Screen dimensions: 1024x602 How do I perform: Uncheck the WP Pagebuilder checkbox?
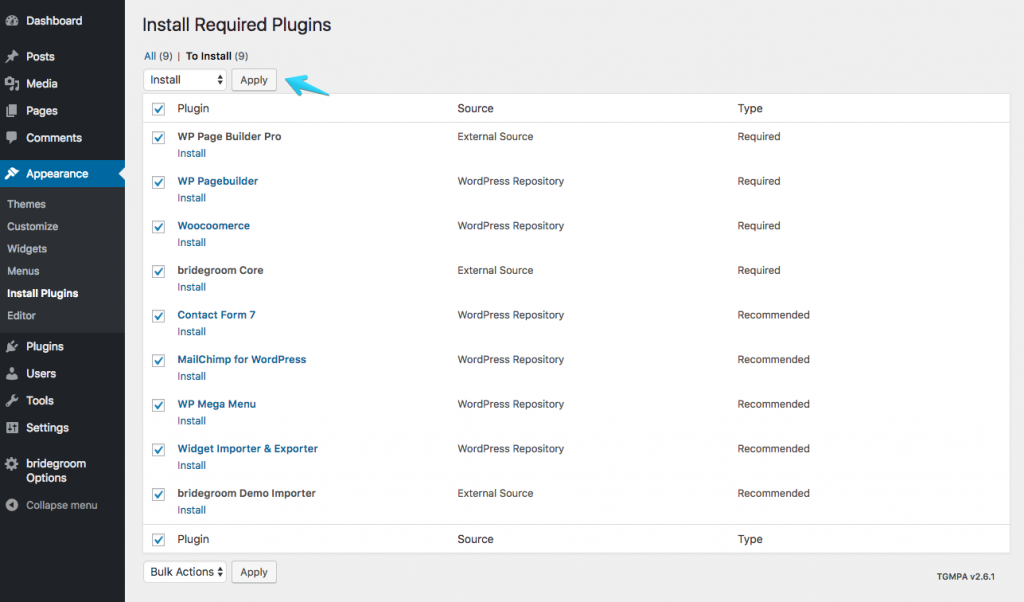(x=159, y=182)
